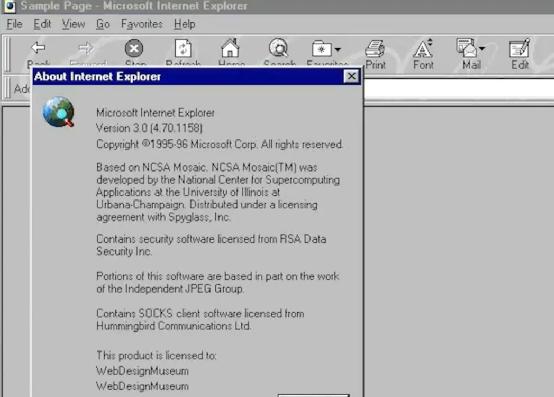Change text size with the Font icon
The image size is (554, 397).
tap(423, 48)
